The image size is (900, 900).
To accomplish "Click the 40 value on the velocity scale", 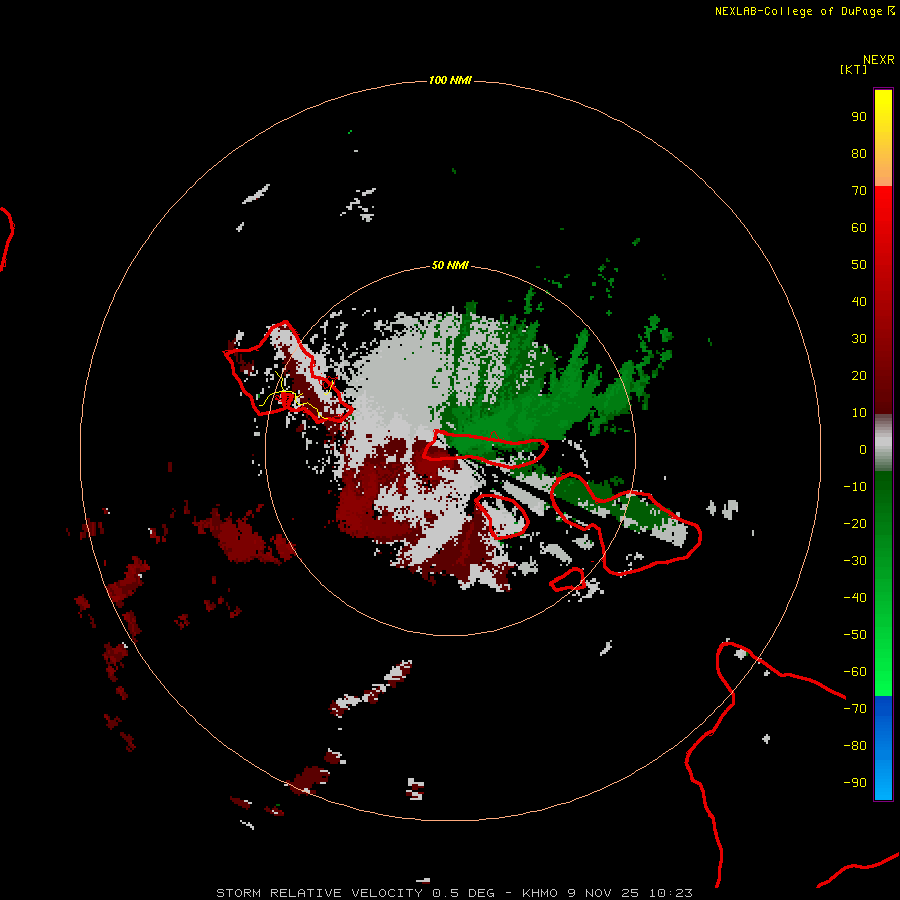I will tap(859, 302).
